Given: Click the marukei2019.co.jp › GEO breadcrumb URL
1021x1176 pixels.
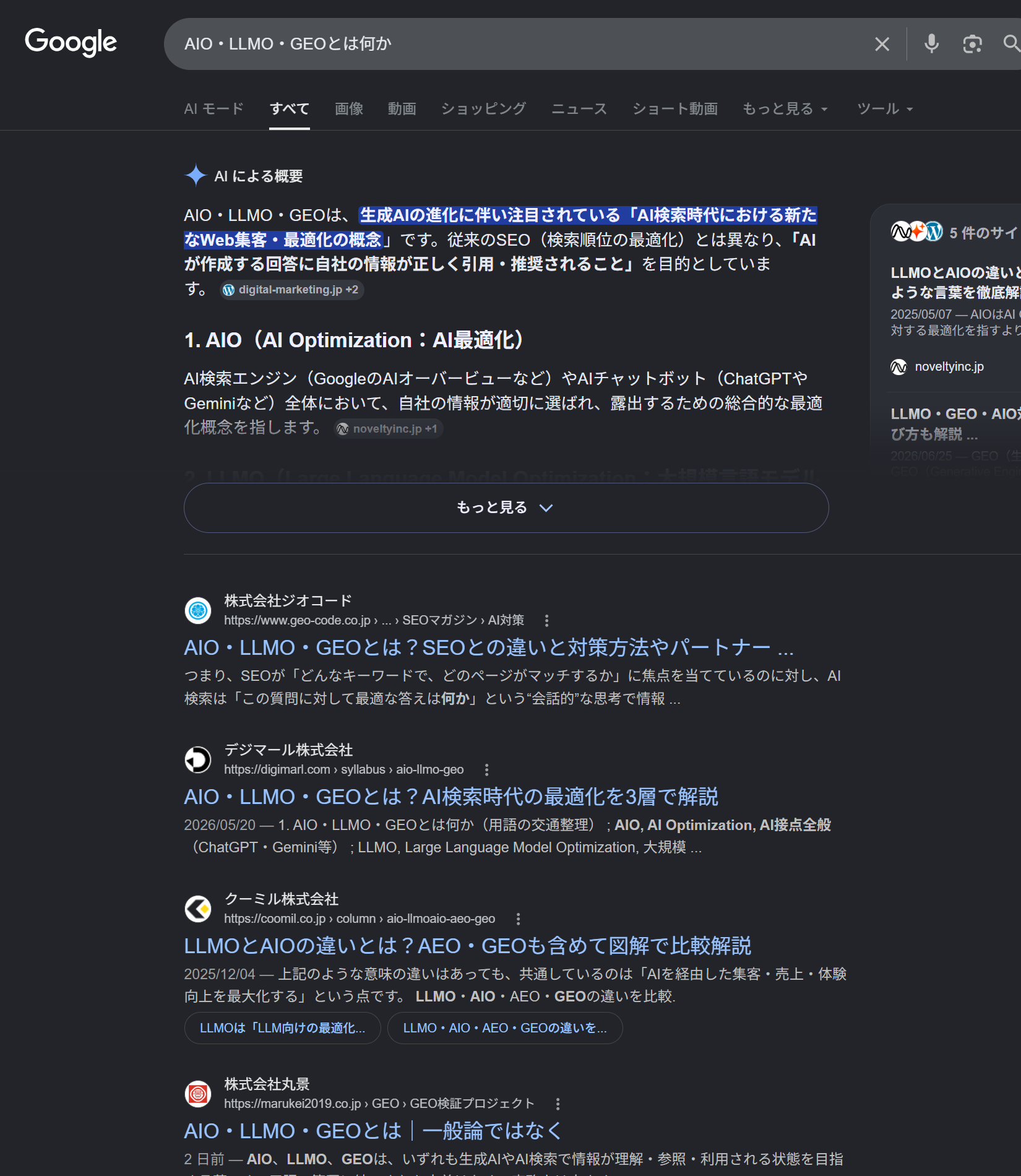Looking at the screenshot, I should (x=379, y=1104).
